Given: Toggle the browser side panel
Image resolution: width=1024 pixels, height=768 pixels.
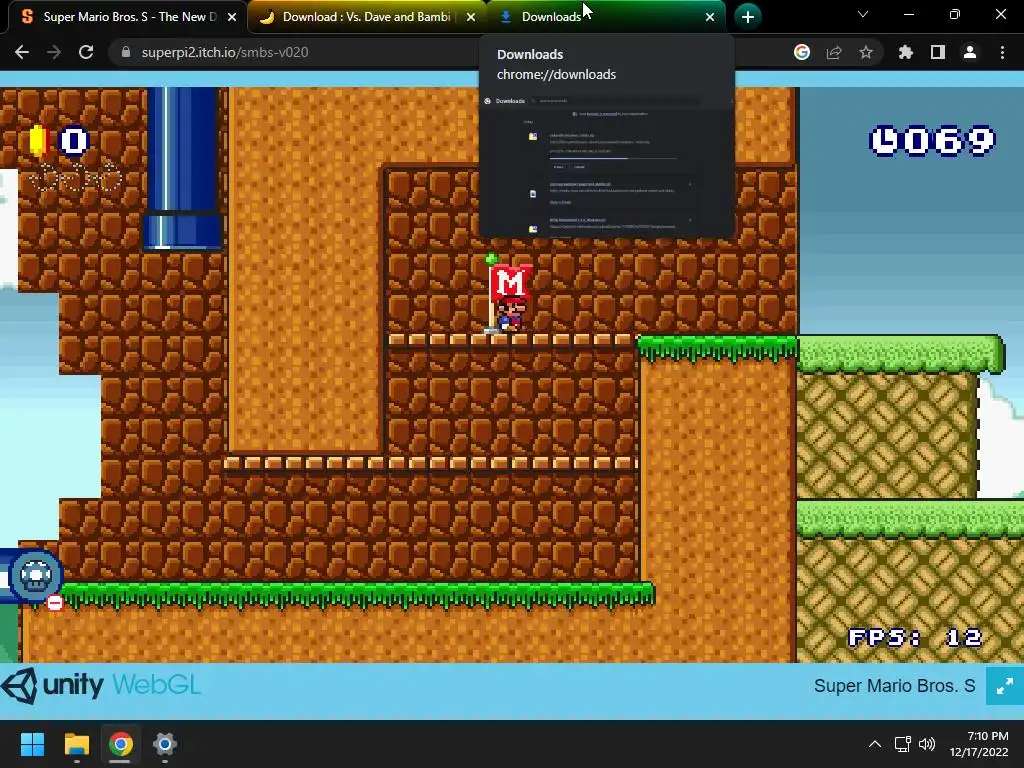Looking at the screenshot, I should (938, 52).
